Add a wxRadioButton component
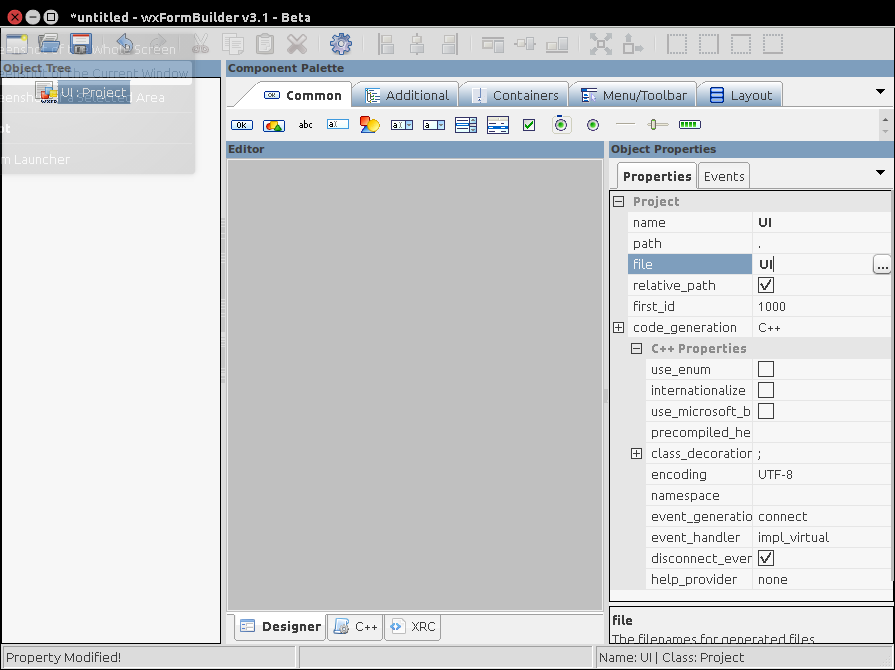This screenshot has height=670, width=895. tap(593, 125)
